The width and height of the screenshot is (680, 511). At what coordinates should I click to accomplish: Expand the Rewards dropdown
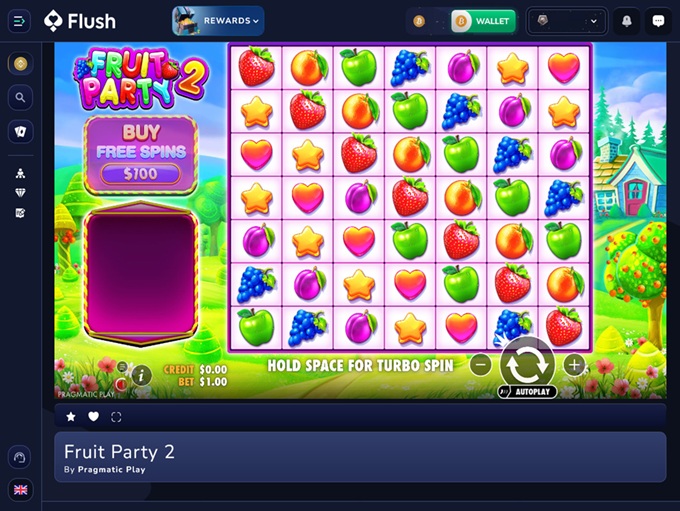click(218, 21)
